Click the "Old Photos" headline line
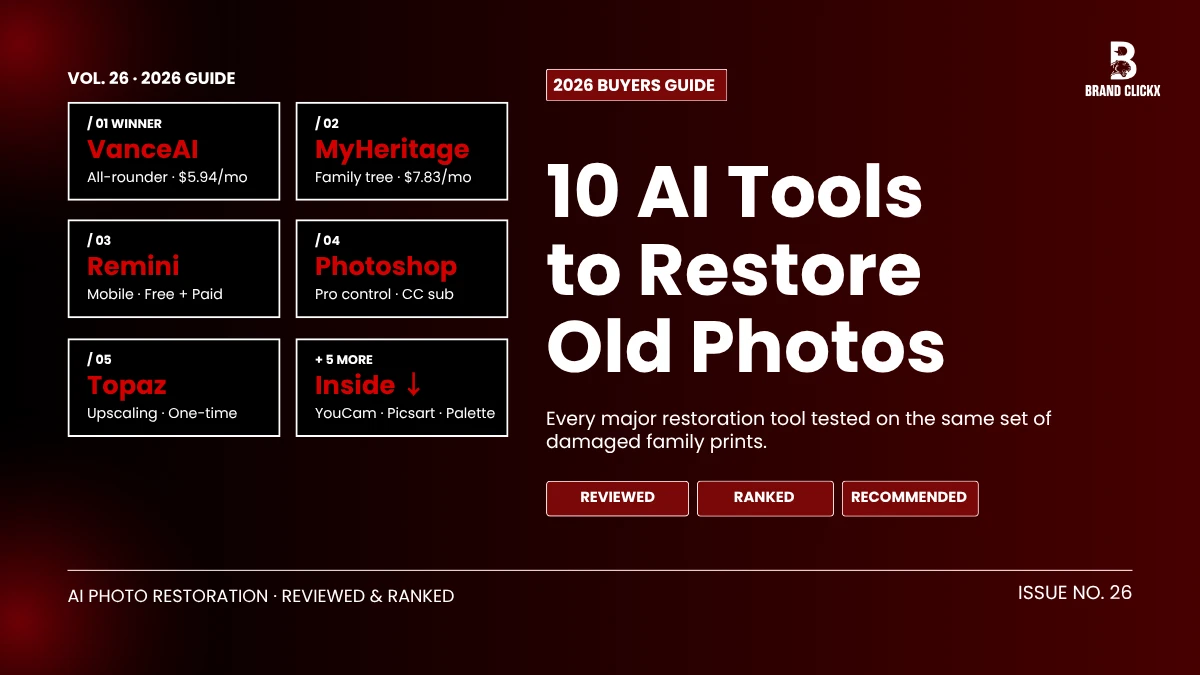This screenshot has height=675, width=1200. point(746,347)
